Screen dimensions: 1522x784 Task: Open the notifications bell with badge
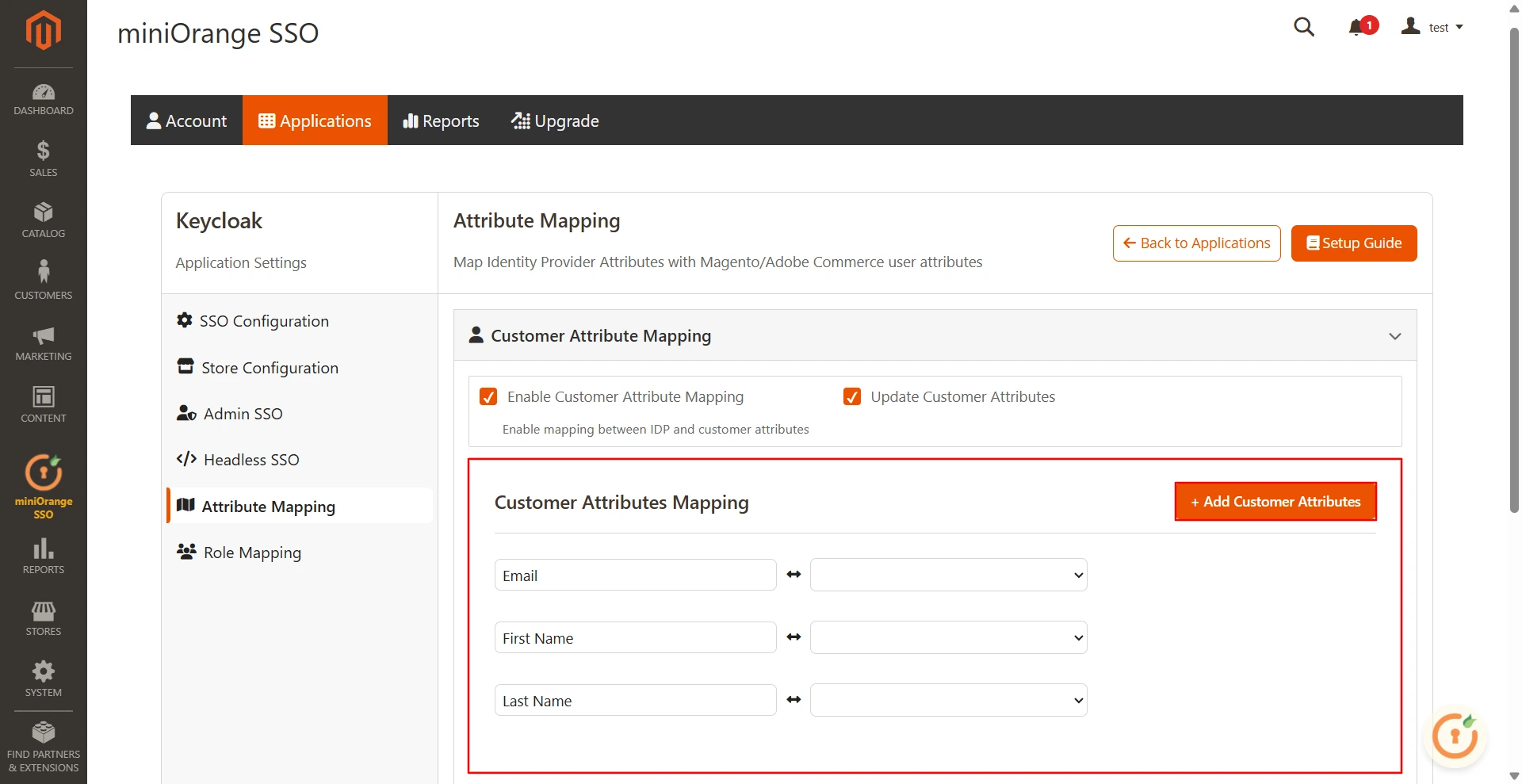[1359, 26]
